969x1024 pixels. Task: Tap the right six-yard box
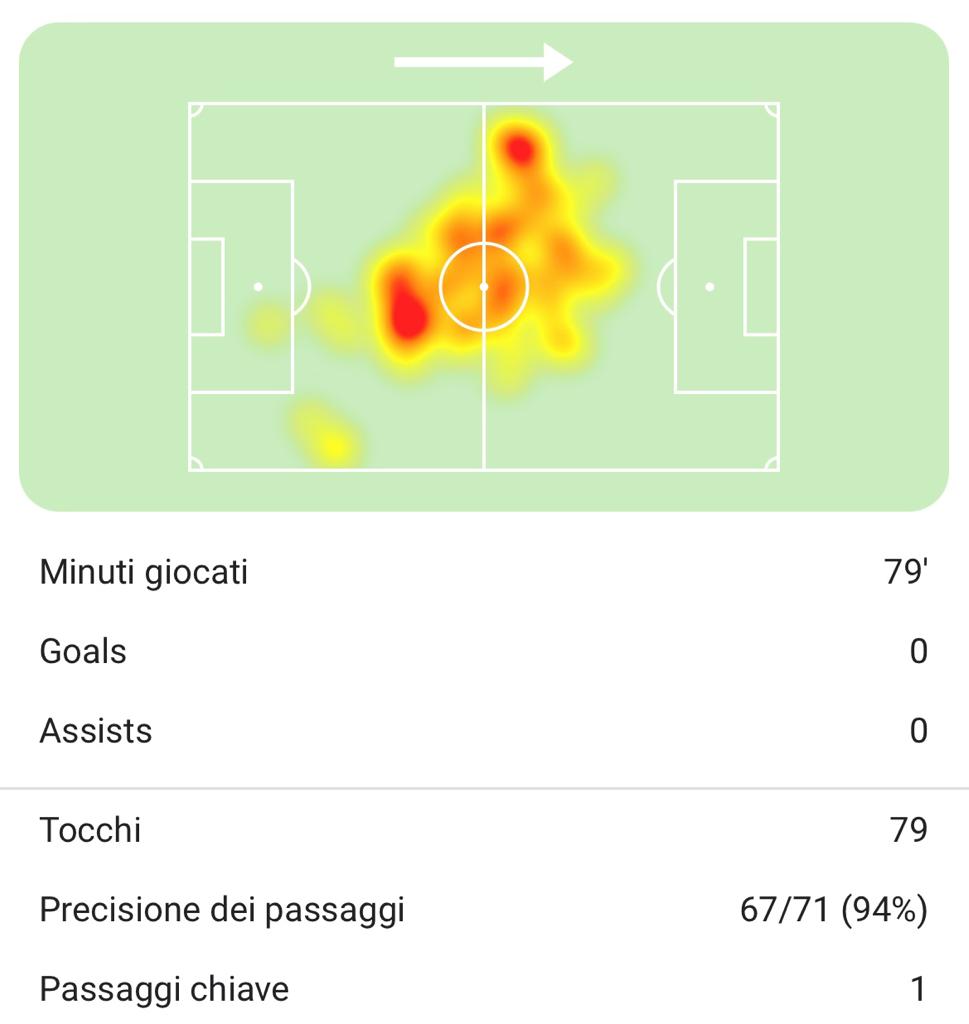tap(761, 287)
